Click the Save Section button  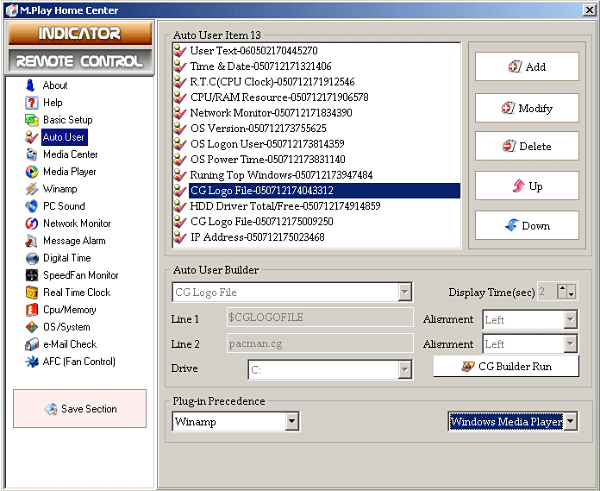coord(80,409)
